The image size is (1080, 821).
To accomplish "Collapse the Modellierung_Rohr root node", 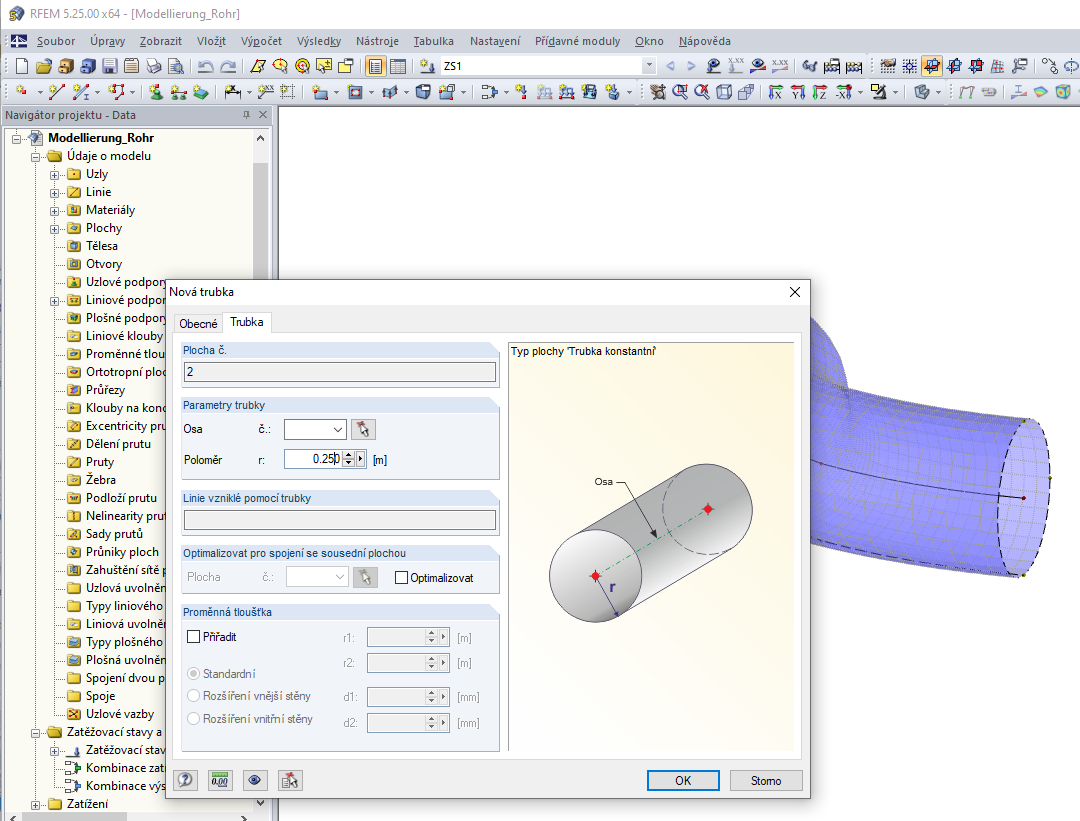I will (16, 139).
